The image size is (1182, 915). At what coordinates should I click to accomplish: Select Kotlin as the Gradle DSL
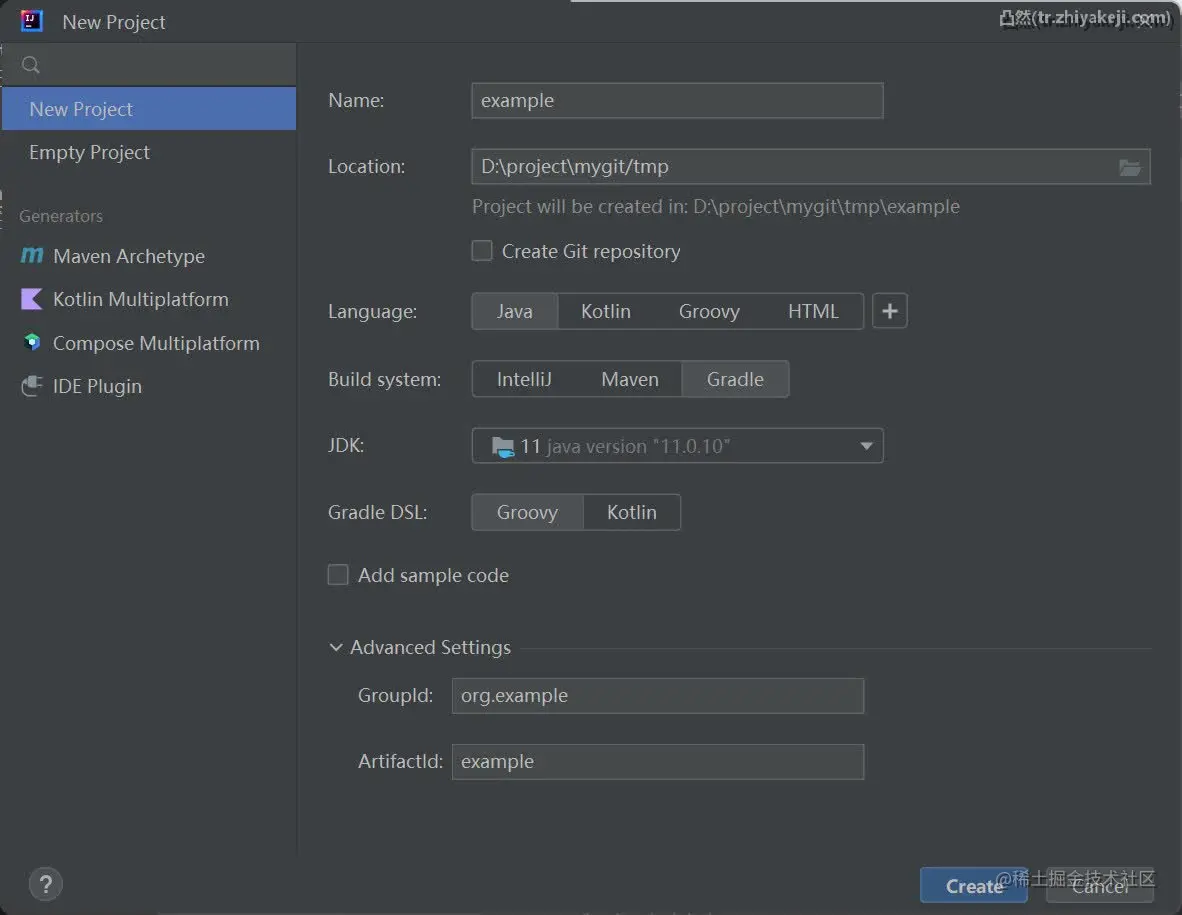coord(631,512)
